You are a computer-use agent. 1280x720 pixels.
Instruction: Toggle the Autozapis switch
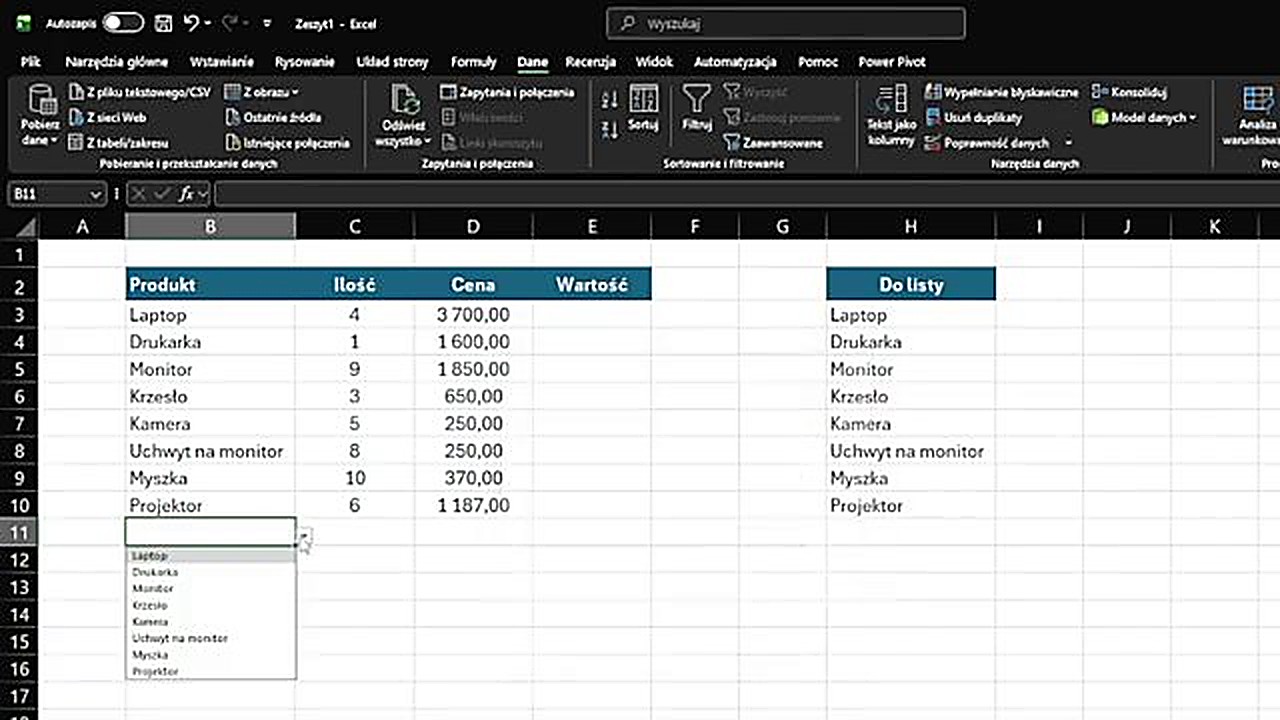(122, 23)
